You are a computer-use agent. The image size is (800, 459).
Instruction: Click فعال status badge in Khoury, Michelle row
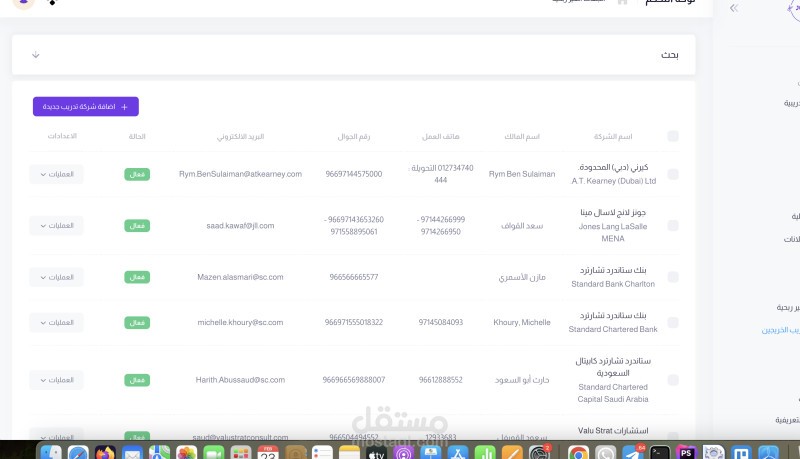137,322
